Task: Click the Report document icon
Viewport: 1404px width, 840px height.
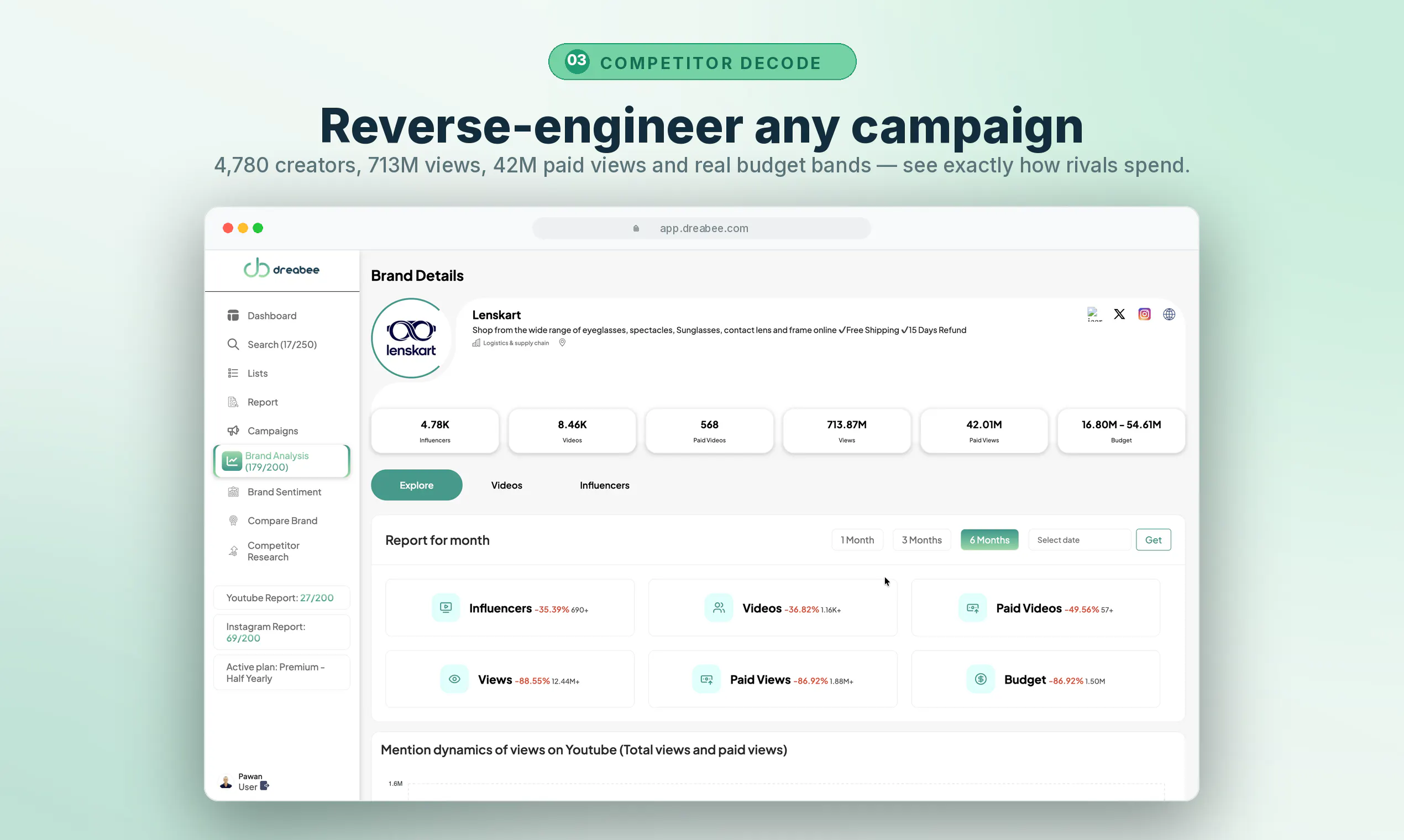Action: 233,402
